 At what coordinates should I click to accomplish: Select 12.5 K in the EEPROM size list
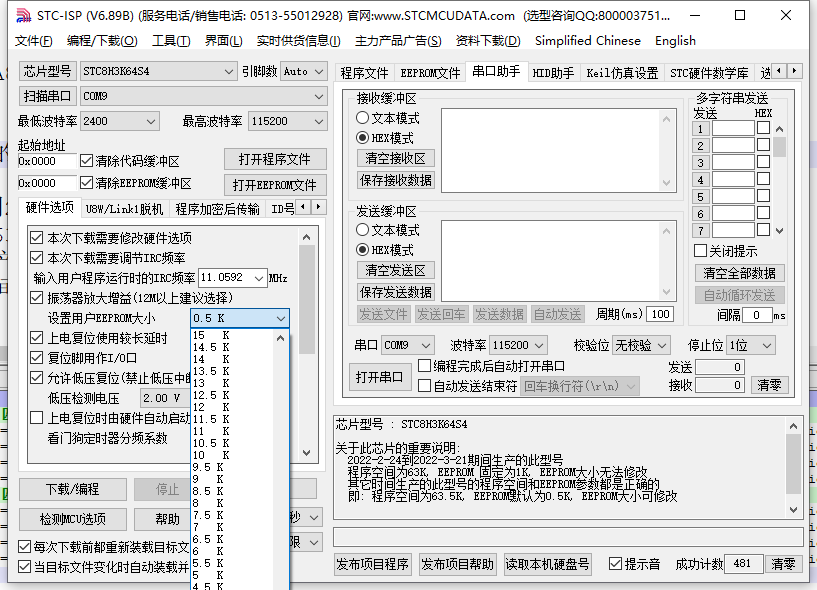(233, 395)
